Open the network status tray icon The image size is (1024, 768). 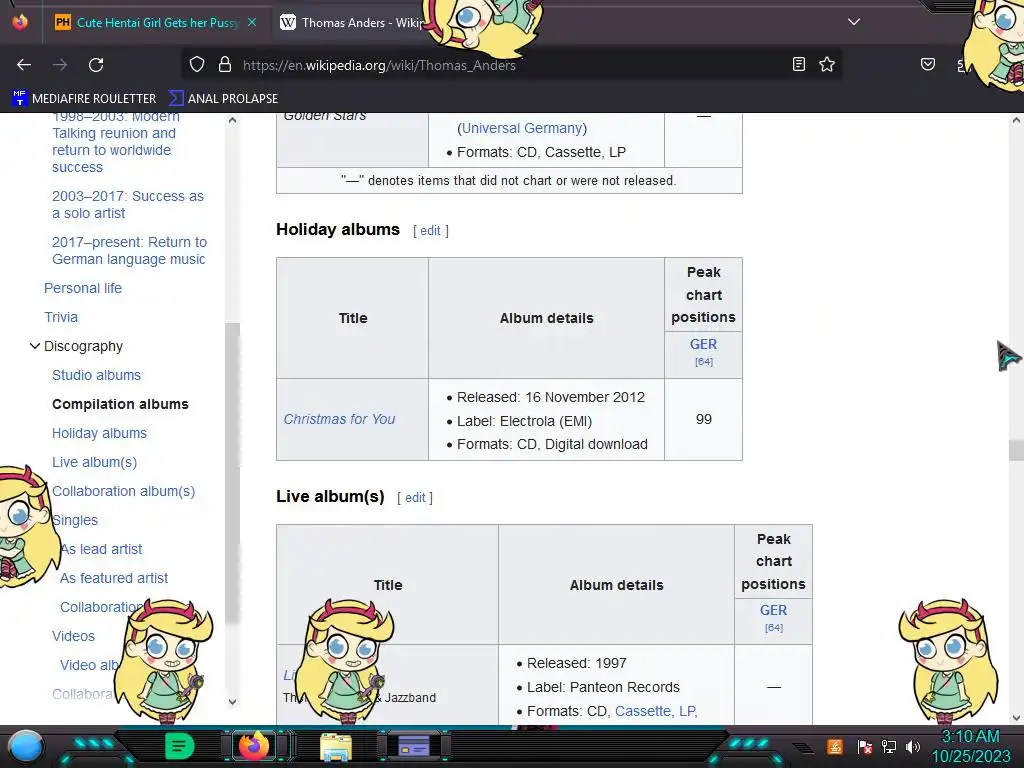(x=889, y=746)
